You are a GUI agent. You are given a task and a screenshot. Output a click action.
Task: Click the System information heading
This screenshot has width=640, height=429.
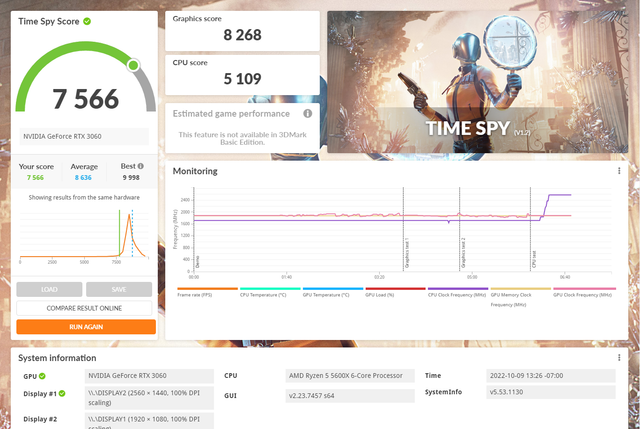click(57, 358)
